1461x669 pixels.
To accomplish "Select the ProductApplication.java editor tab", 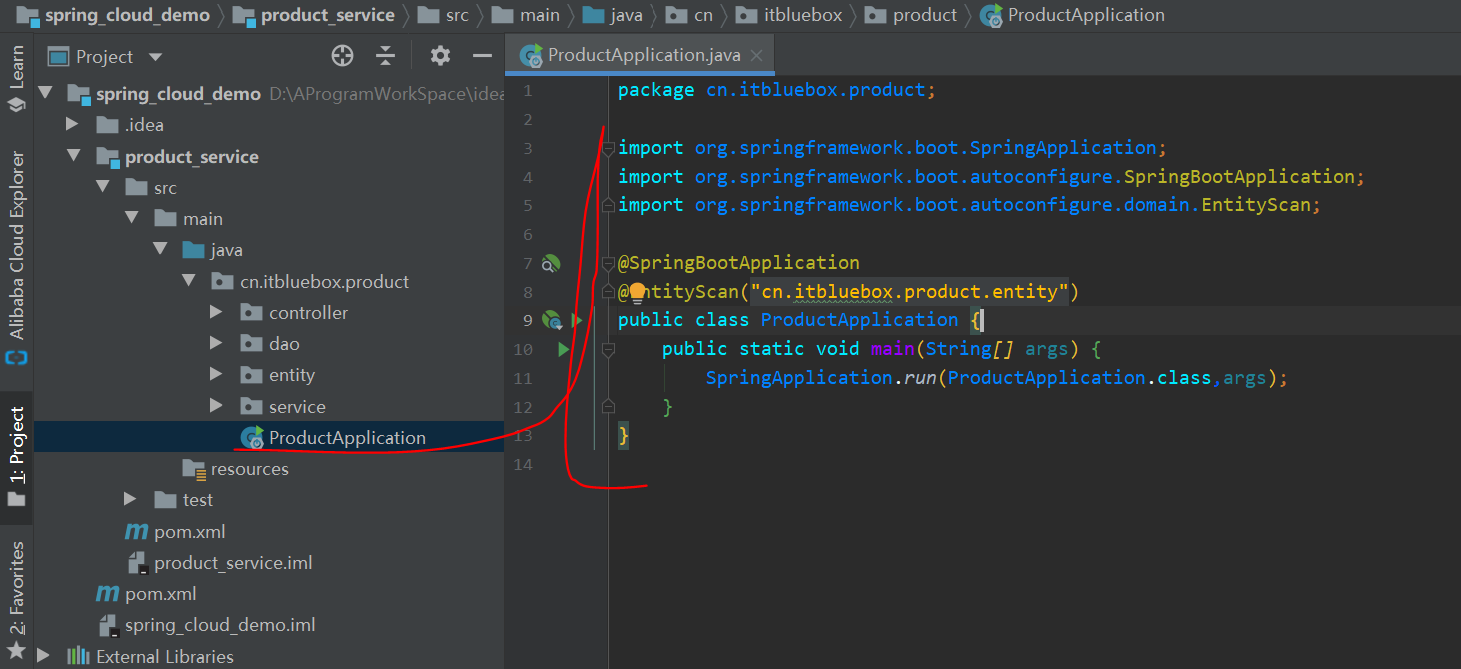I will pos(639,55).
